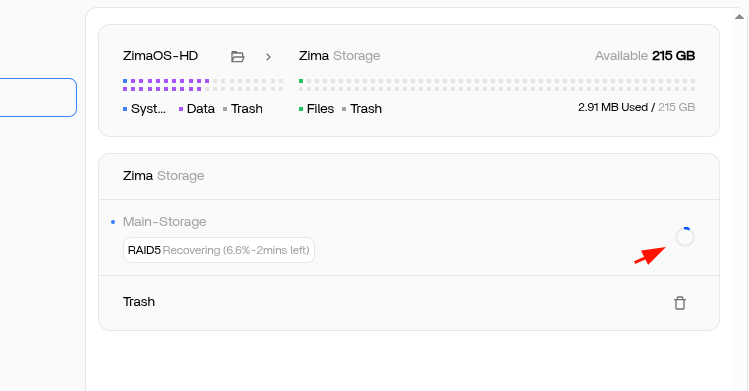Image resolution: width=749 pixels, height=391 pixels.
Task: Click the Trash legend under Zima Storage
Action: [362, 109]
